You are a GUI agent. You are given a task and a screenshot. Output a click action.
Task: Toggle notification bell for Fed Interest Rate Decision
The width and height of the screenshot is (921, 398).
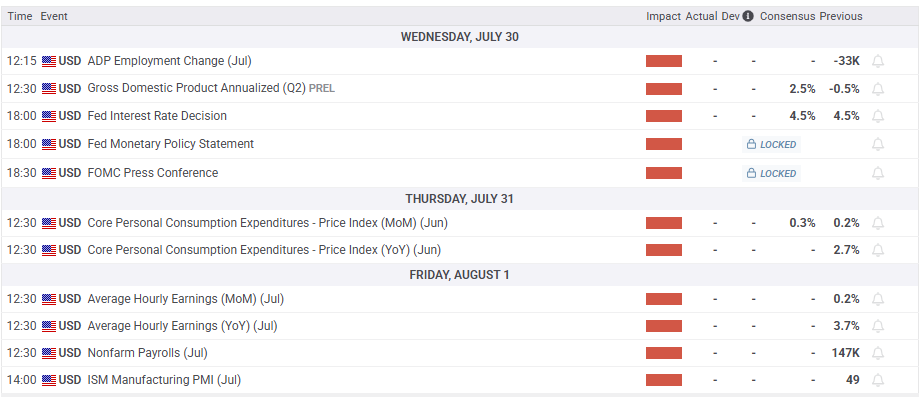tap(878, 116)
